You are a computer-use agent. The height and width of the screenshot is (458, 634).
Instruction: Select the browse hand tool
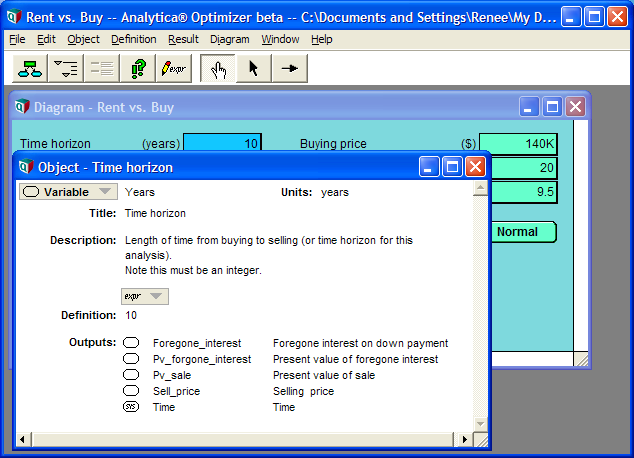tap(218, 68)
